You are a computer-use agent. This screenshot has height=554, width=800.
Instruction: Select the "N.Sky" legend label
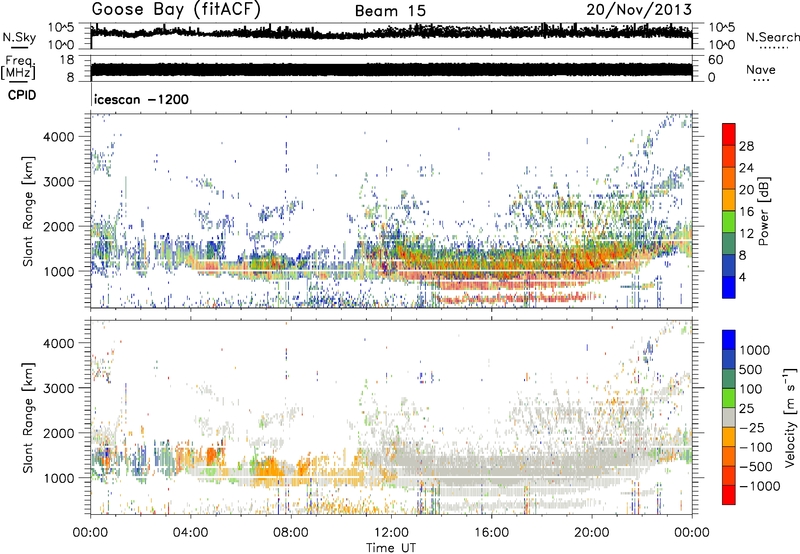tap(19, 37)
